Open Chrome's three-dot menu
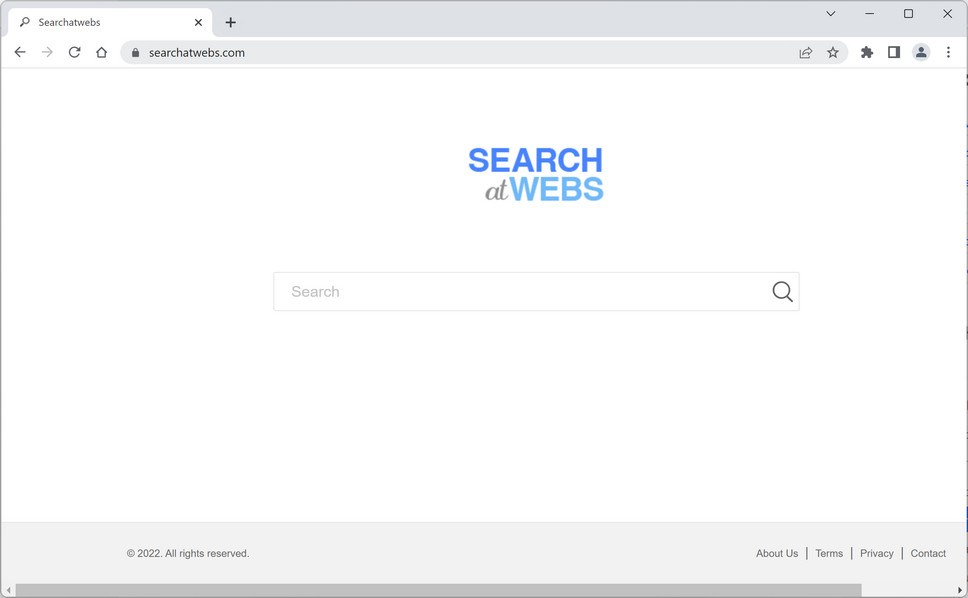This screenshot has height=598, width=968. [x=948, y=52]
